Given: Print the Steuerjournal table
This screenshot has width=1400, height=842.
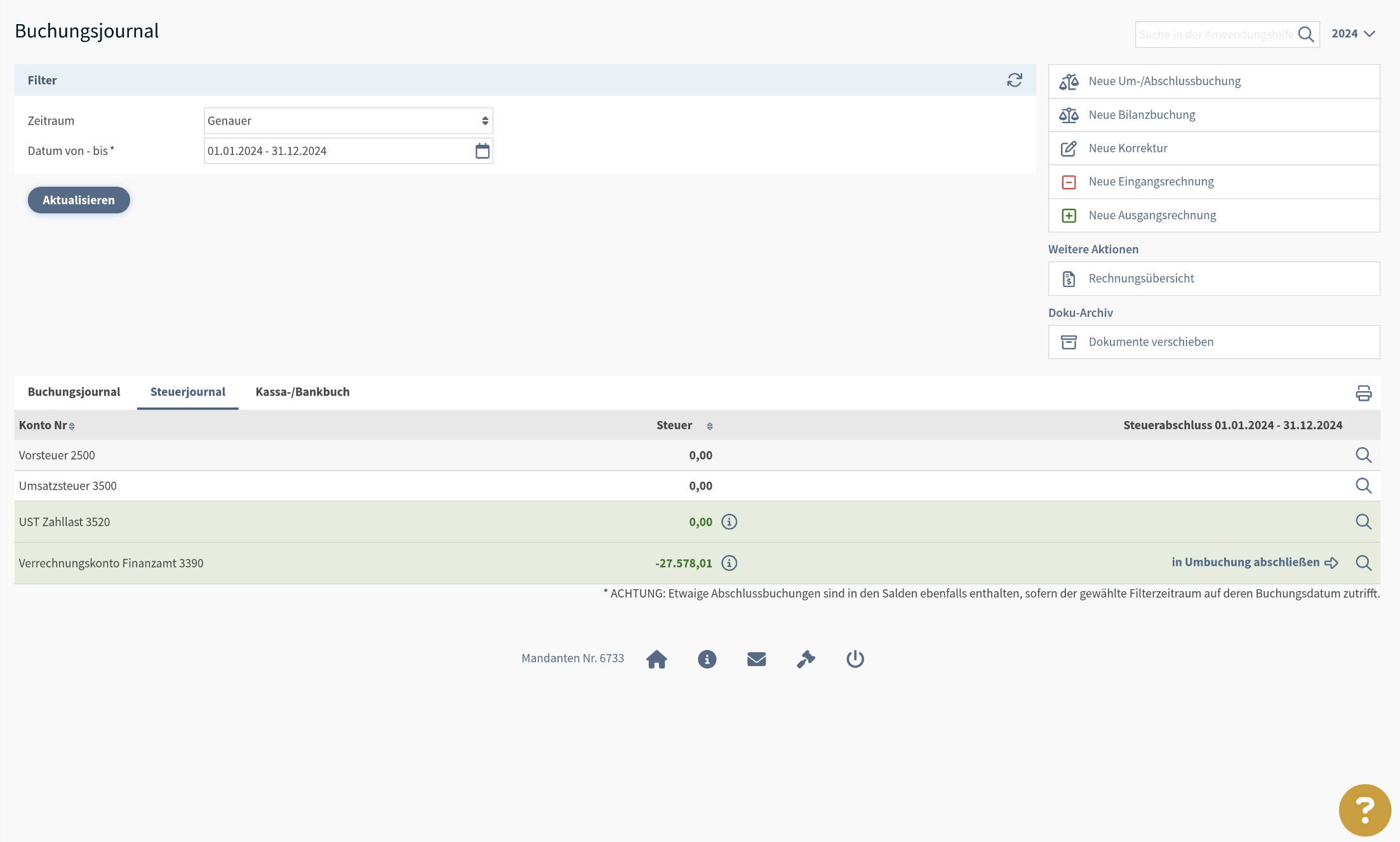Looking at the screenshot, I should pos(1363,393).
